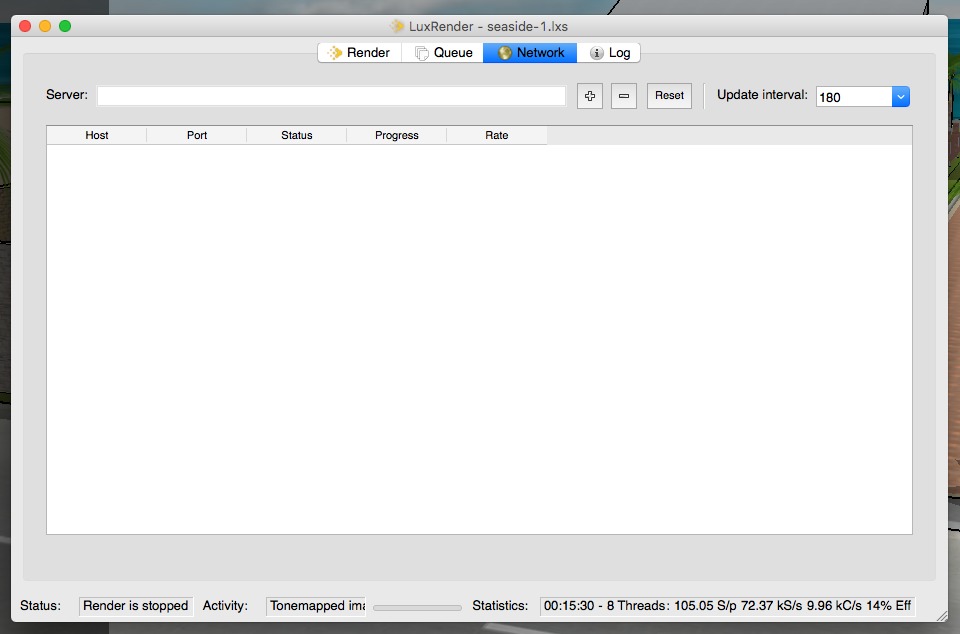Screen dimensions: 960x634
Task: Click the LuxRender title bar icon
Action: point(397,26)
